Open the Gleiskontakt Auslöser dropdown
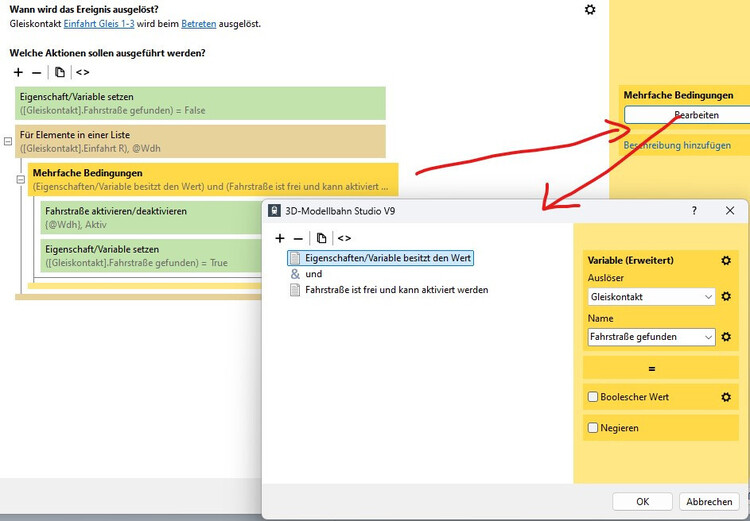 pyautogui.click(x=651, y=297)
